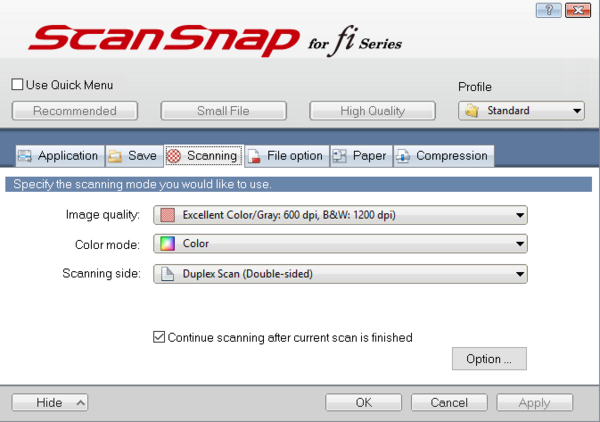Switch to the Compression tab
The image size is (600, 422).
click(x=444, y=156)
